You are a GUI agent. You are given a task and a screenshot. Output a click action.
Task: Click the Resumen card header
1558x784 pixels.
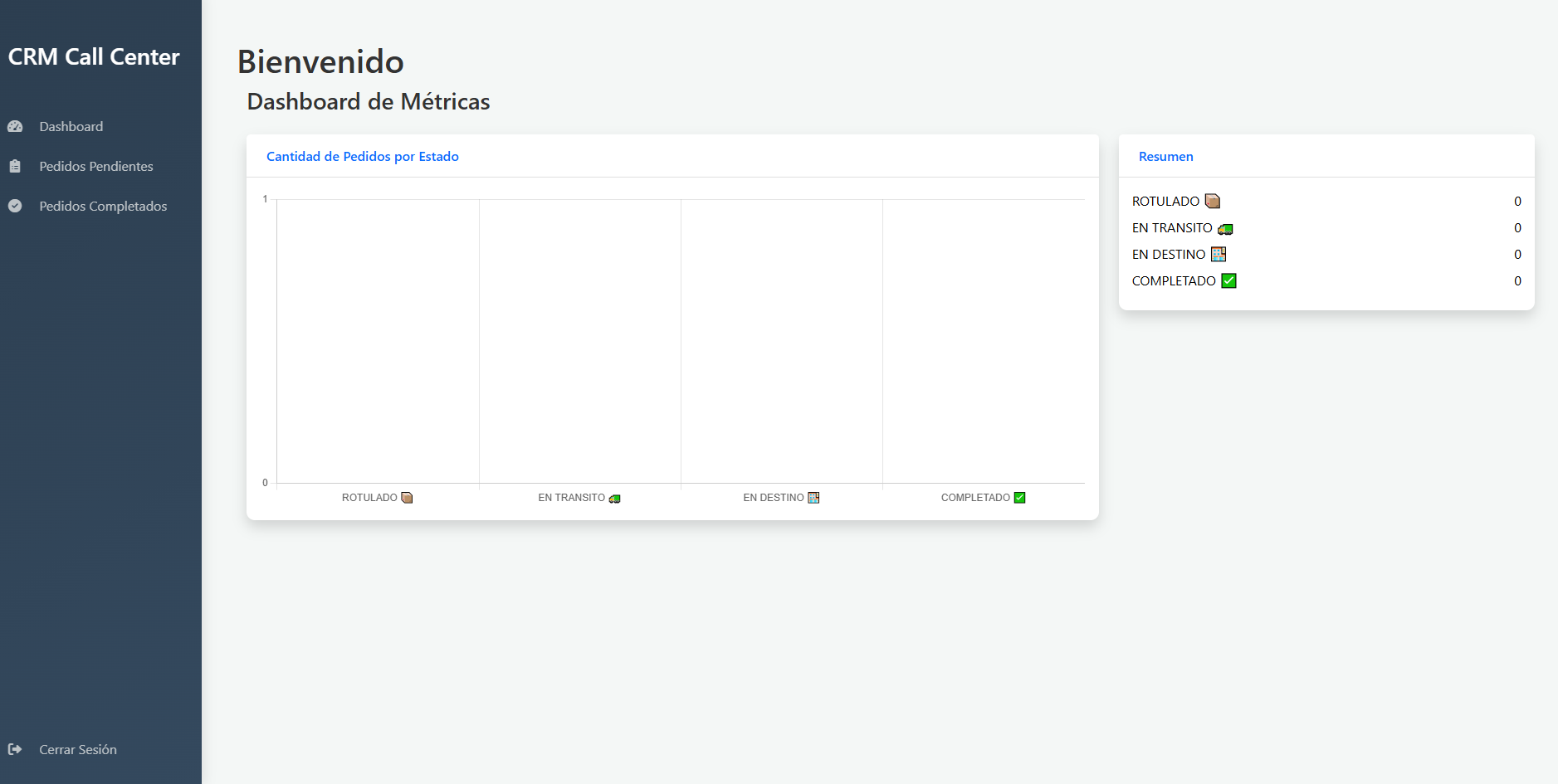[1165, 157]
